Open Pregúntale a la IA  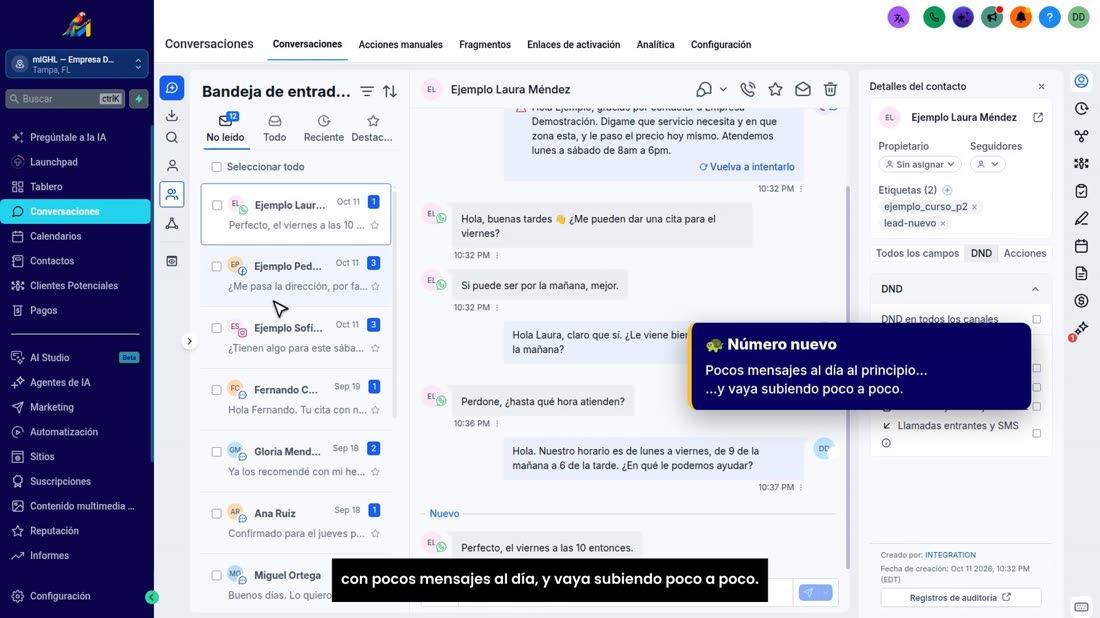click(68, 137)
